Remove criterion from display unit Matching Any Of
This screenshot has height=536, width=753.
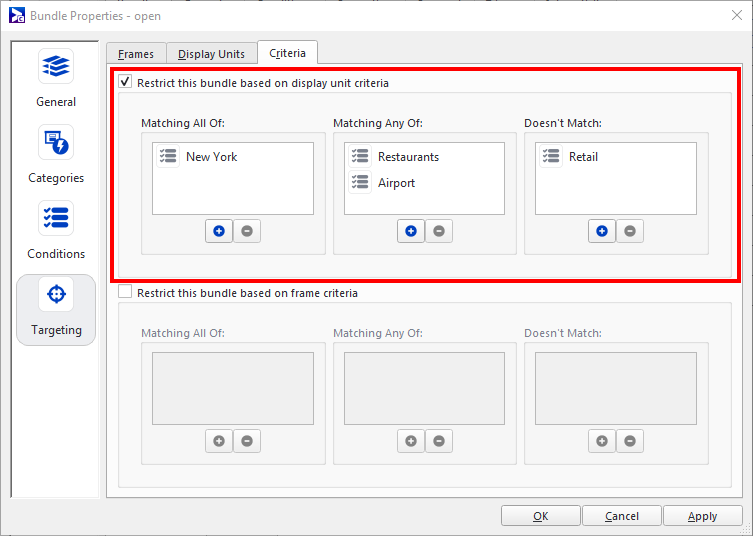[x=438, y=231]
